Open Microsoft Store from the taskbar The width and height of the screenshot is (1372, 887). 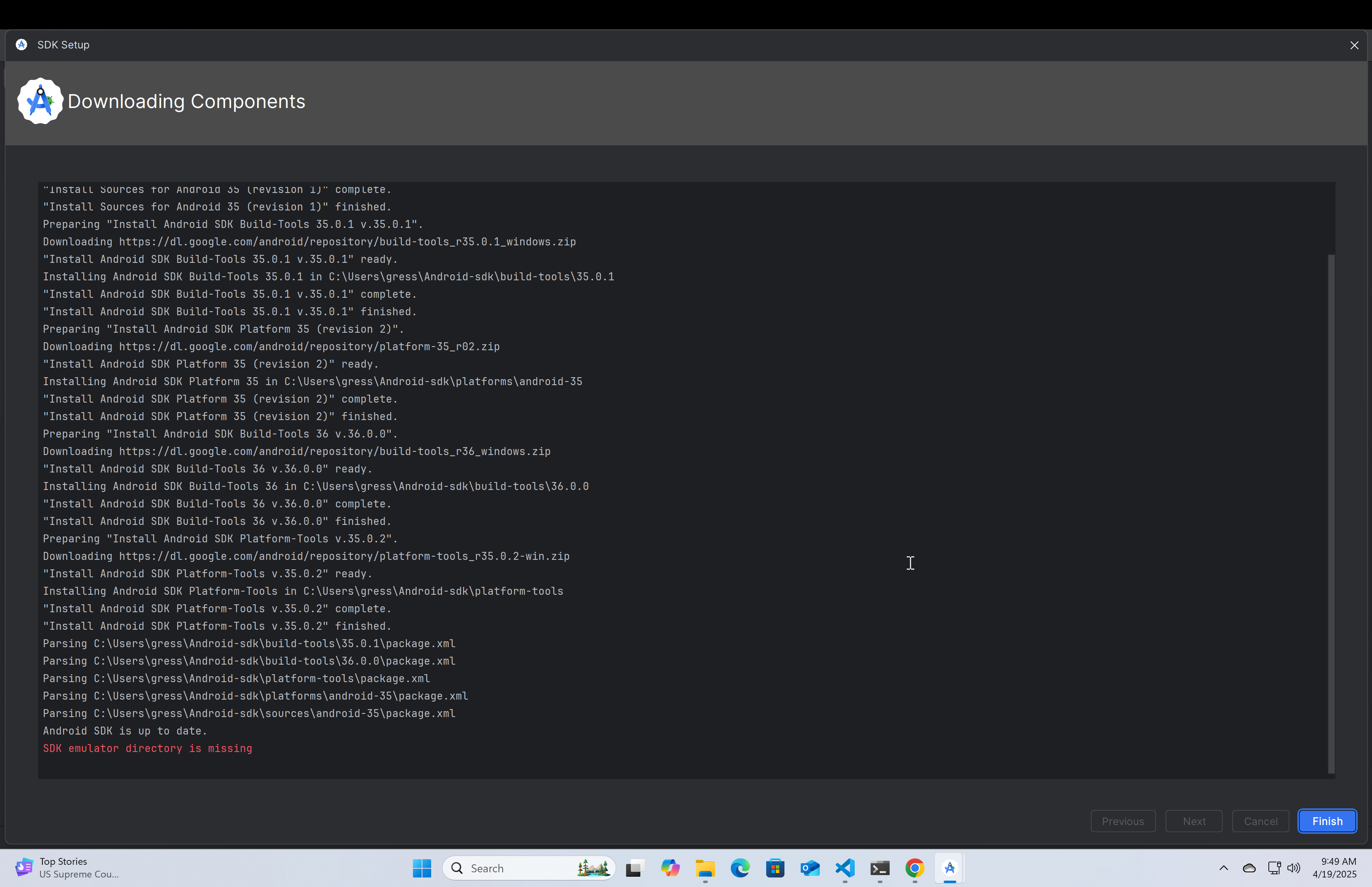(775, 868)
